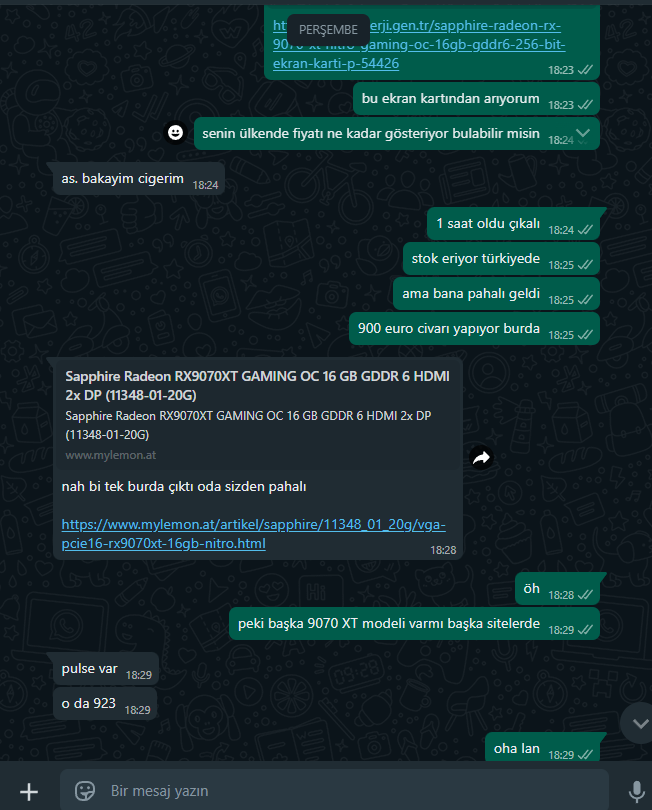Screen dimensions: 652x810
Task: Select the 'oha lan' message bubble
Action: (x=542, y=748)
